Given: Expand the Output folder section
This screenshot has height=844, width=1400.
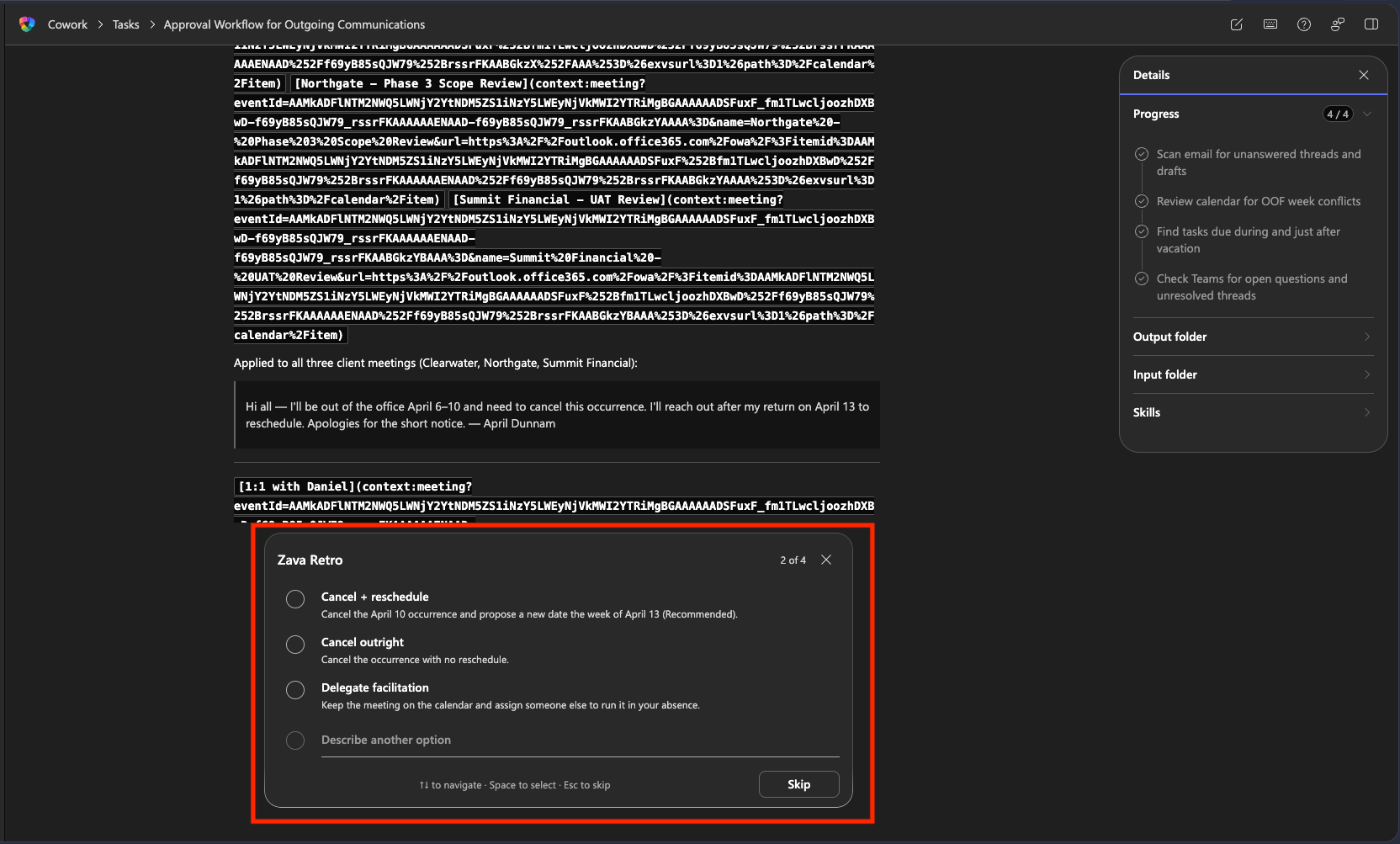Looking at the screenshot, I should coord(1253,337).
